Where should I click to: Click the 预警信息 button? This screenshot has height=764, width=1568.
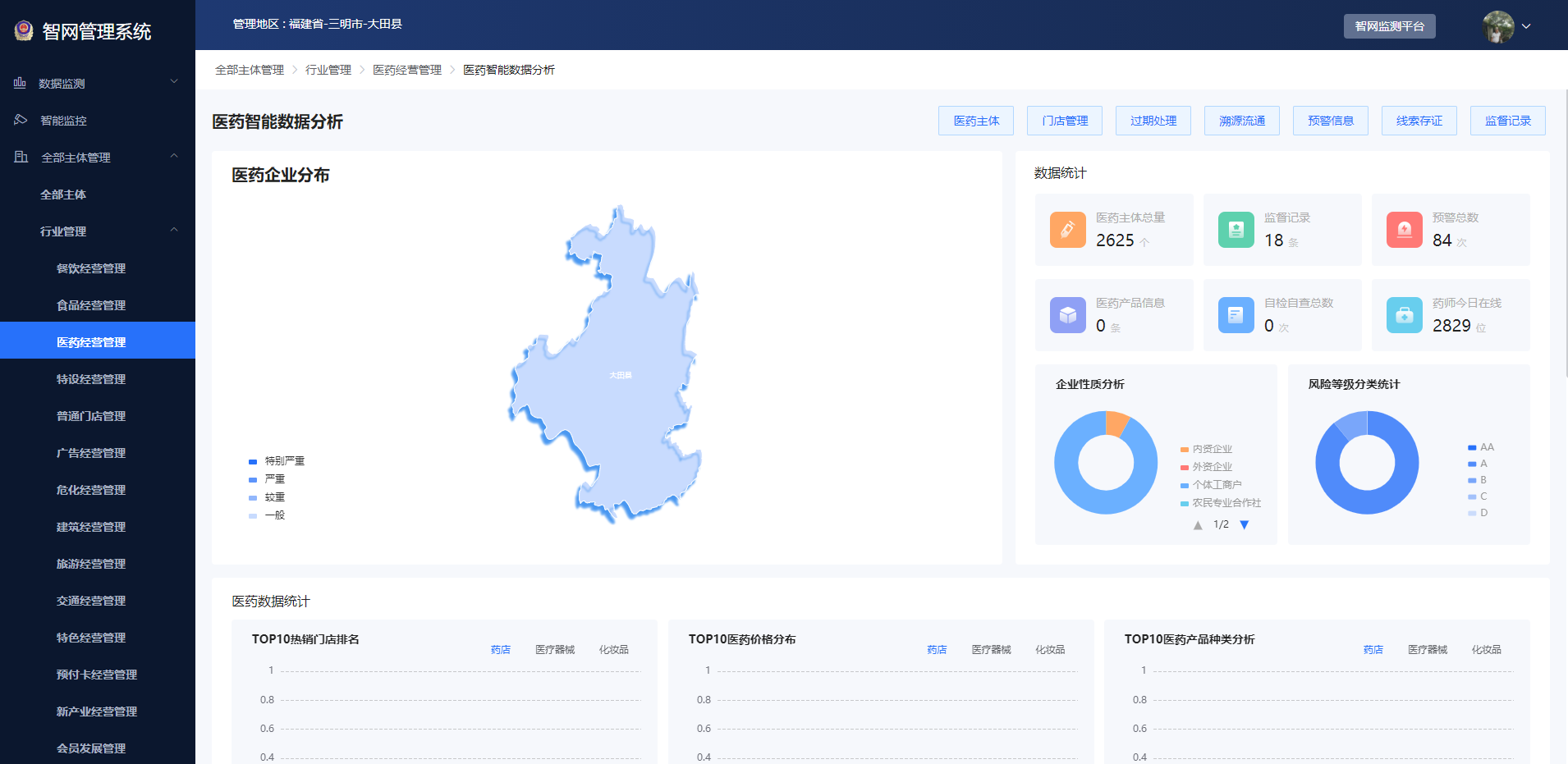[1330, 121]
